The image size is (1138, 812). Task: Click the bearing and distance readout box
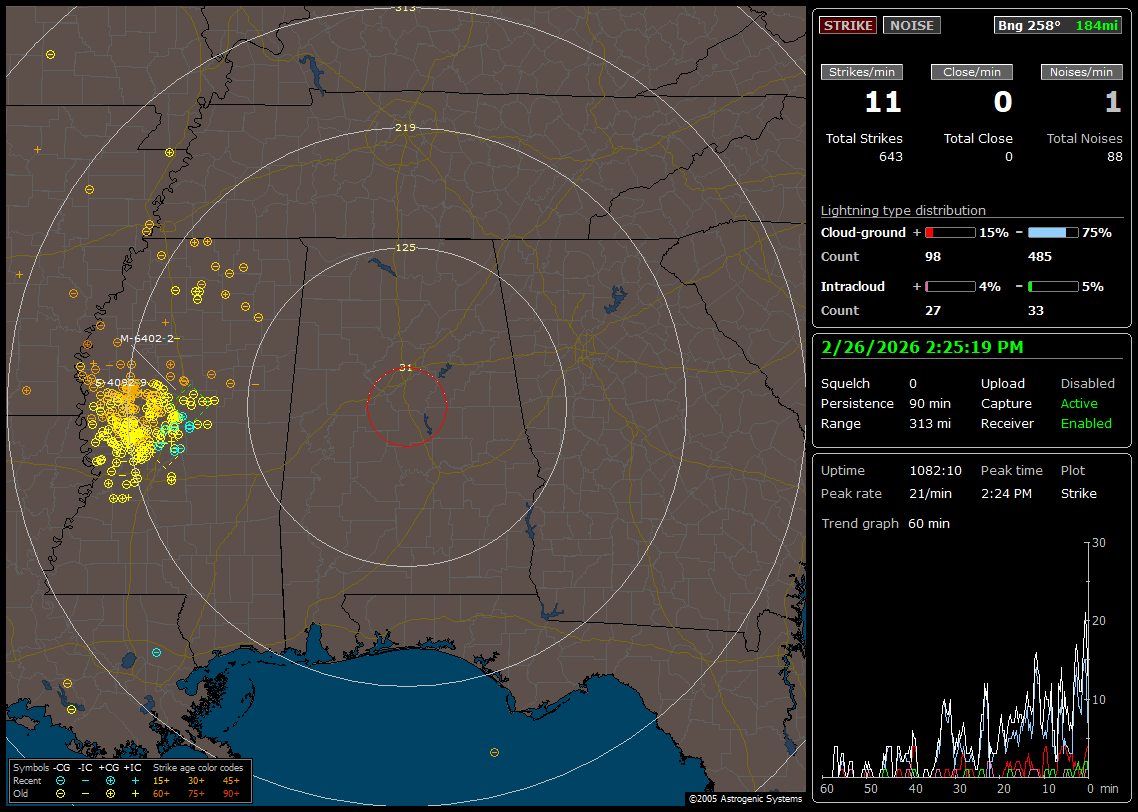pyautogui.click(x=1058, y=25)
